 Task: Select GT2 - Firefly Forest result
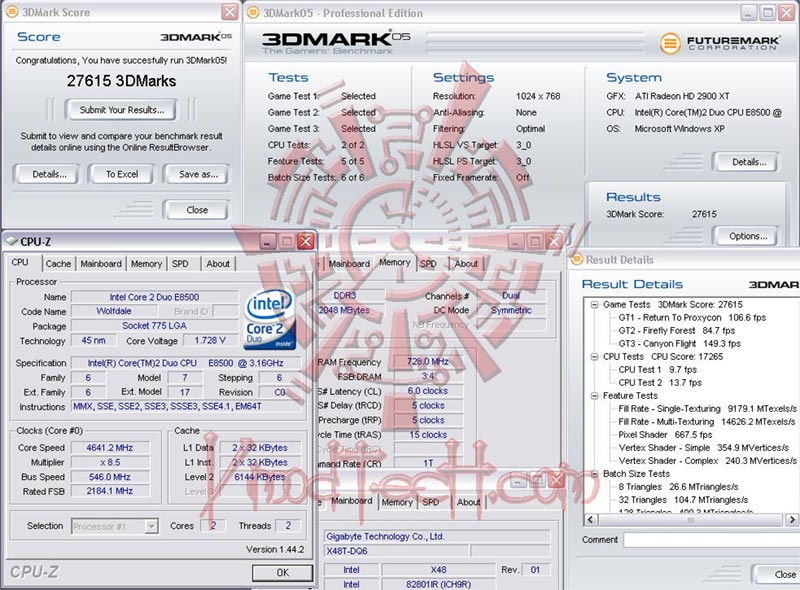(677, 331)
